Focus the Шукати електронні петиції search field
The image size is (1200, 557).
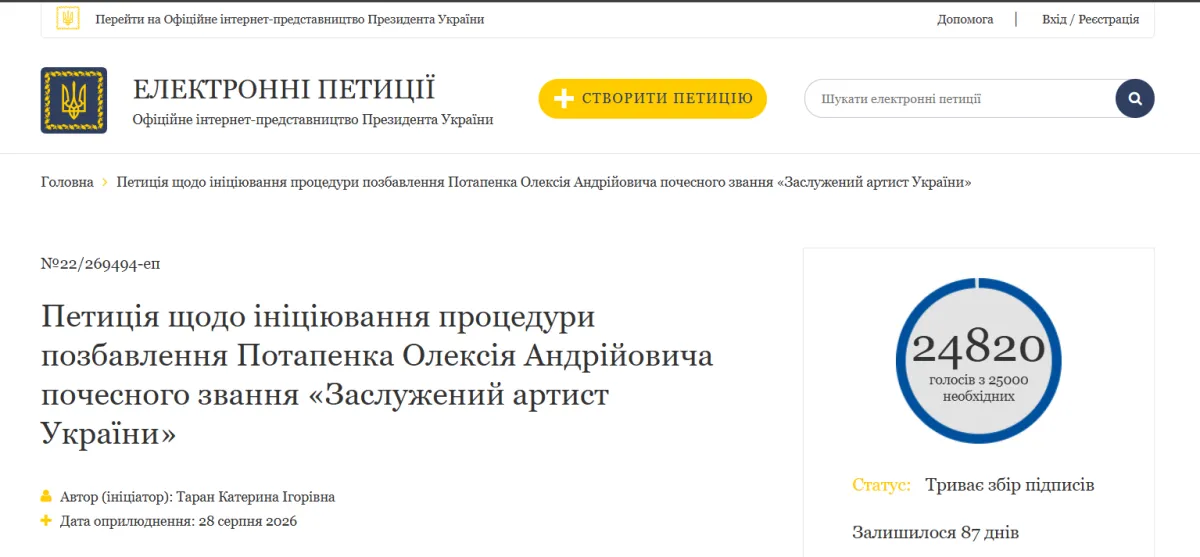tap(960, 99)
